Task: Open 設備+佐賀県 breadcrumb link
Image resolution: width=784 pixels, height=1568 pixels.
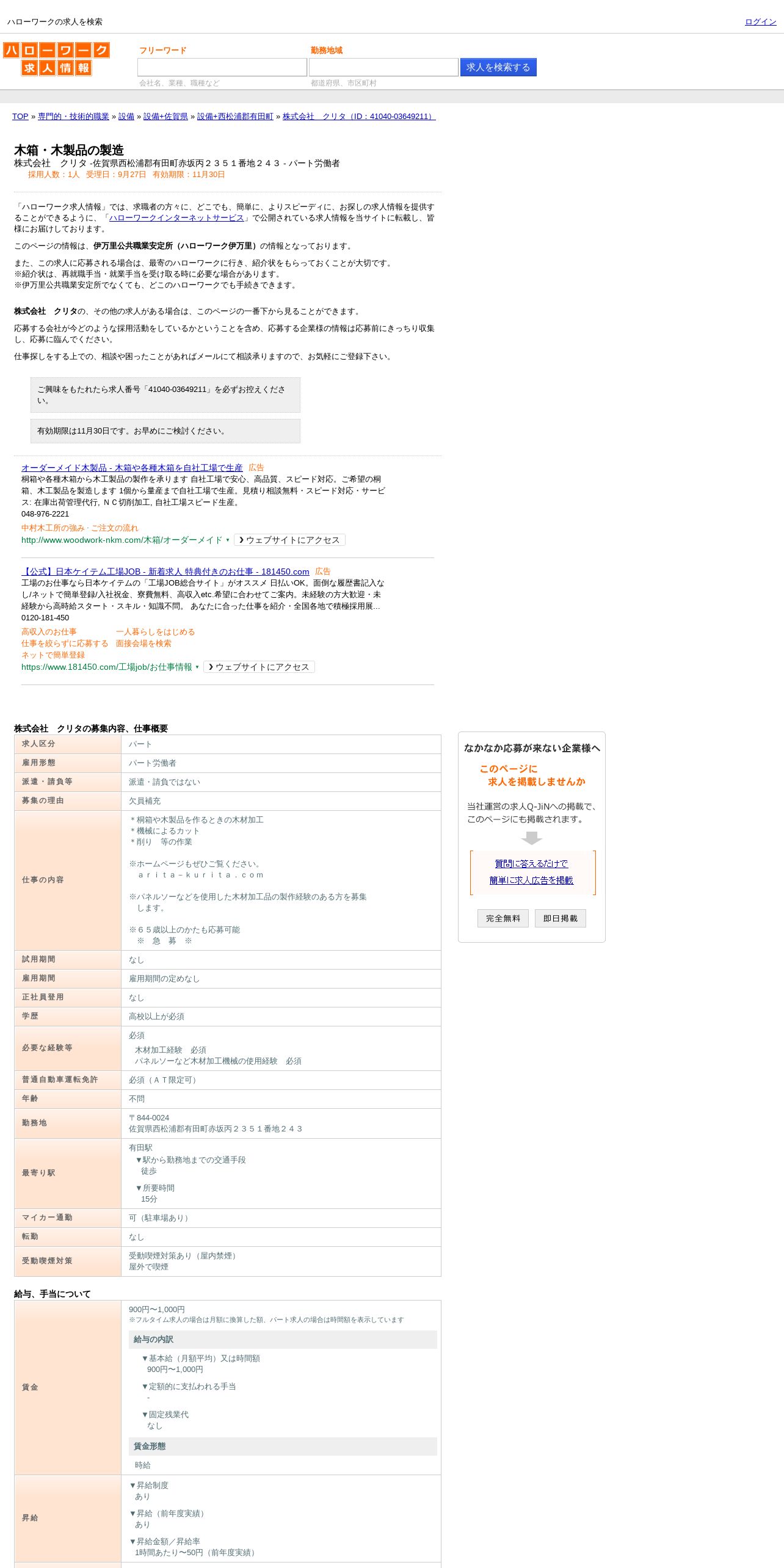Action: point(165,117)
